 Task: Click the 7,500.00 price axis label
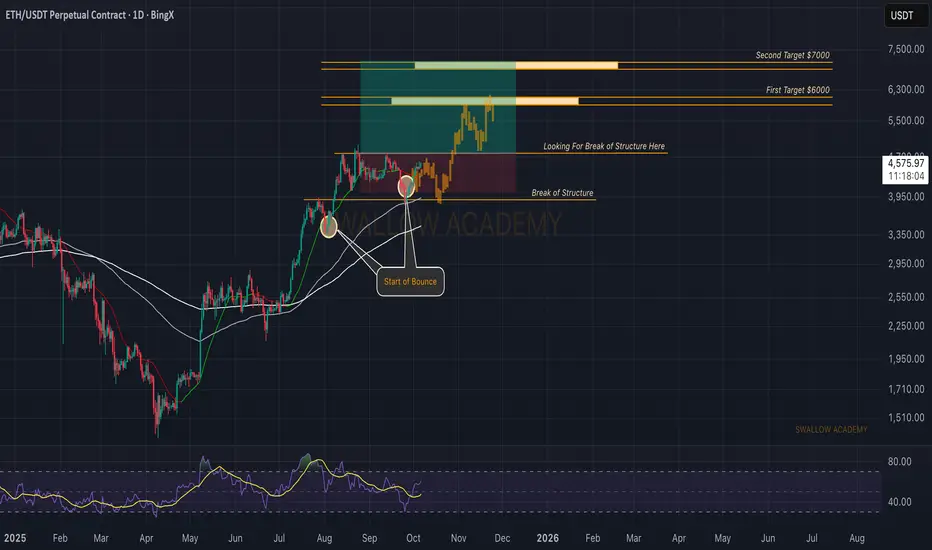[x=906, y=49]
